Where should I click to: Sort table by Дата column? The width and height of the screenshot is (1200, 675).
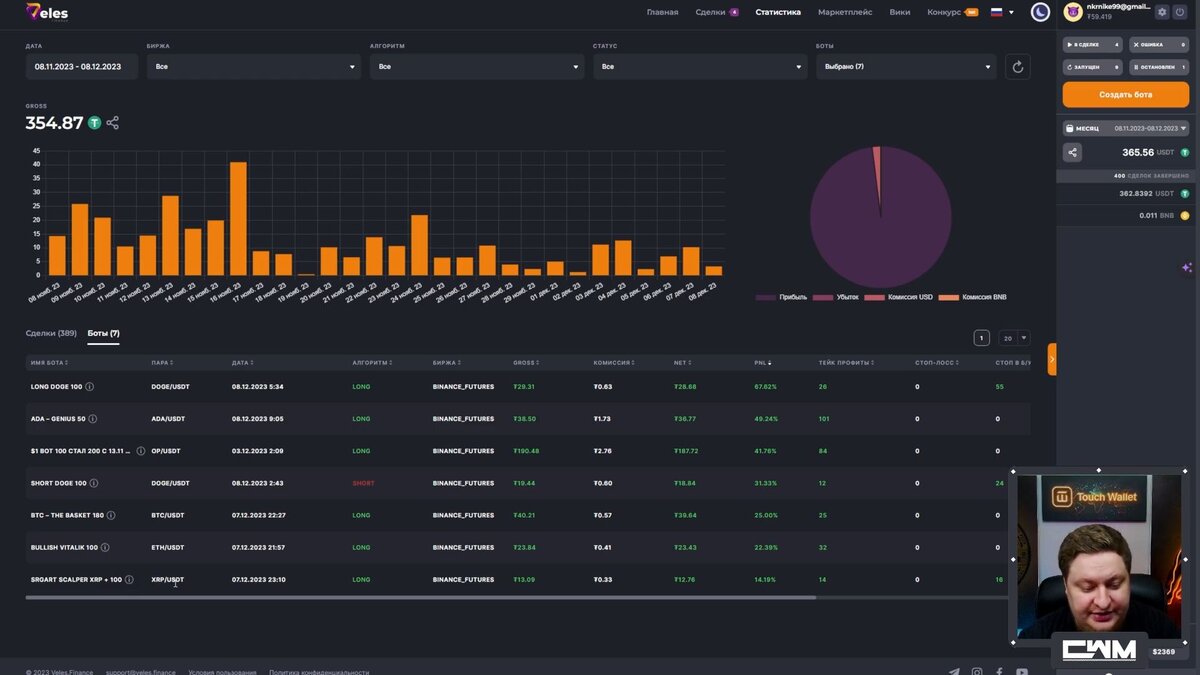pyautogui.click(x=242, y=362)
